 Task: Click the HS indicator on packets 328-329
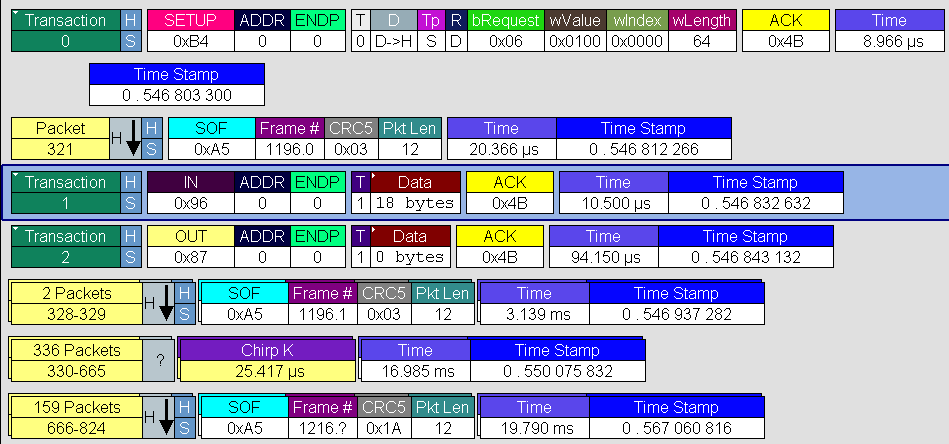[x=185, y=304]
